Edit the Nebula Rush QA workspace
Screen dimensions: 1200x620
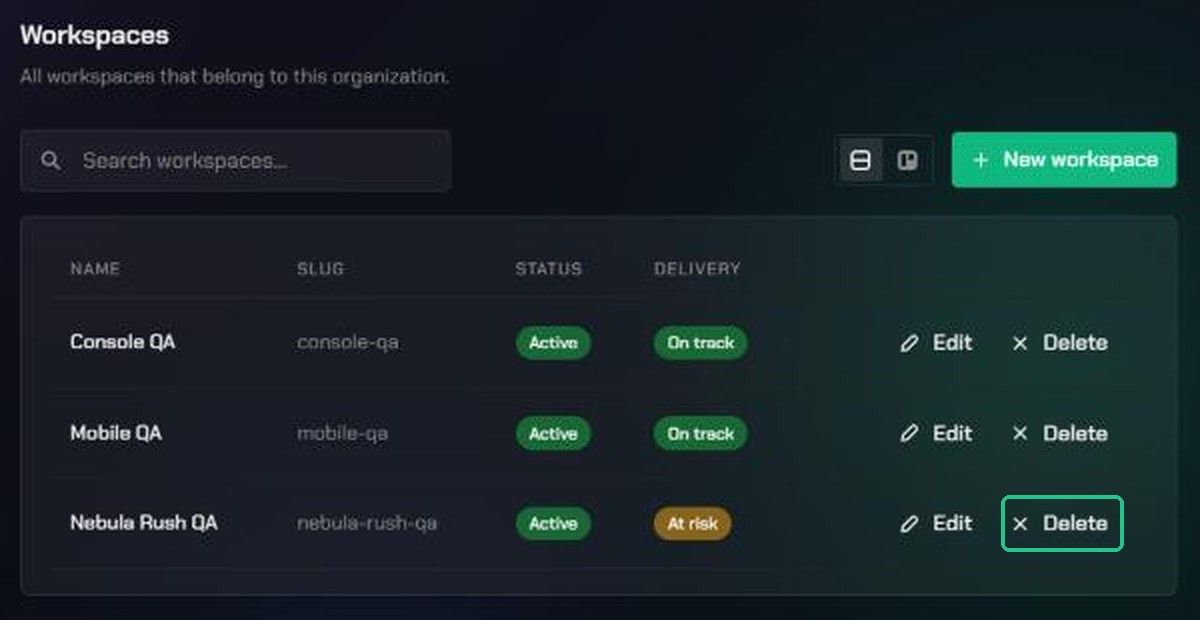click(936, 523)
